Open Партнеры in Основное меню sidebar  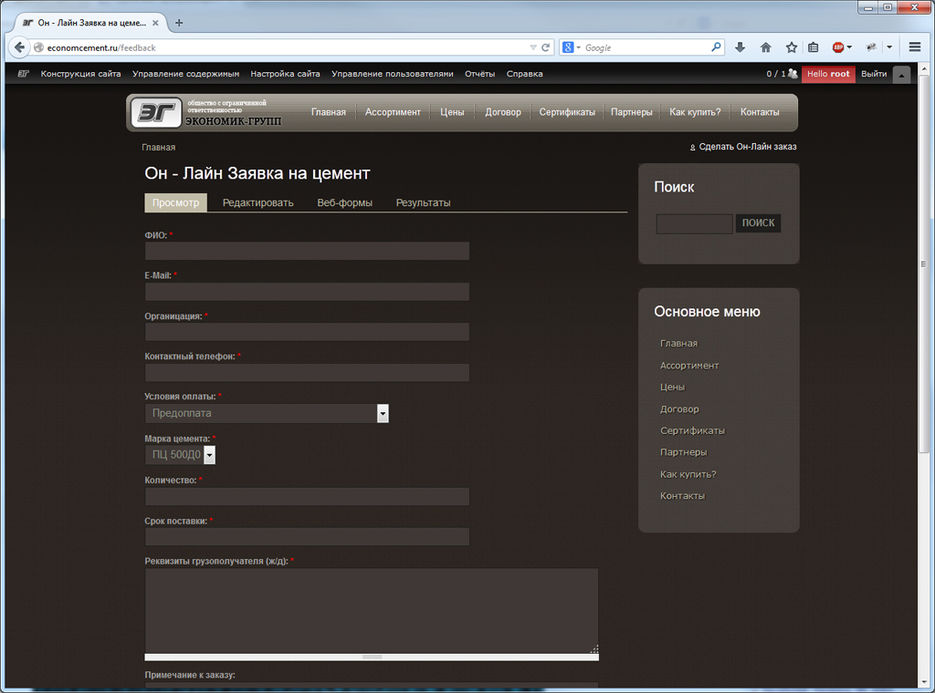683,452
